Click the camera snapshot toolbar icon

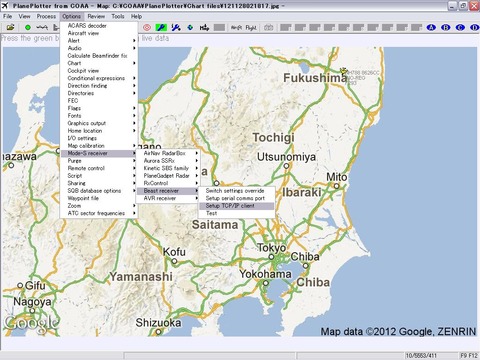[x=268, y=27]
